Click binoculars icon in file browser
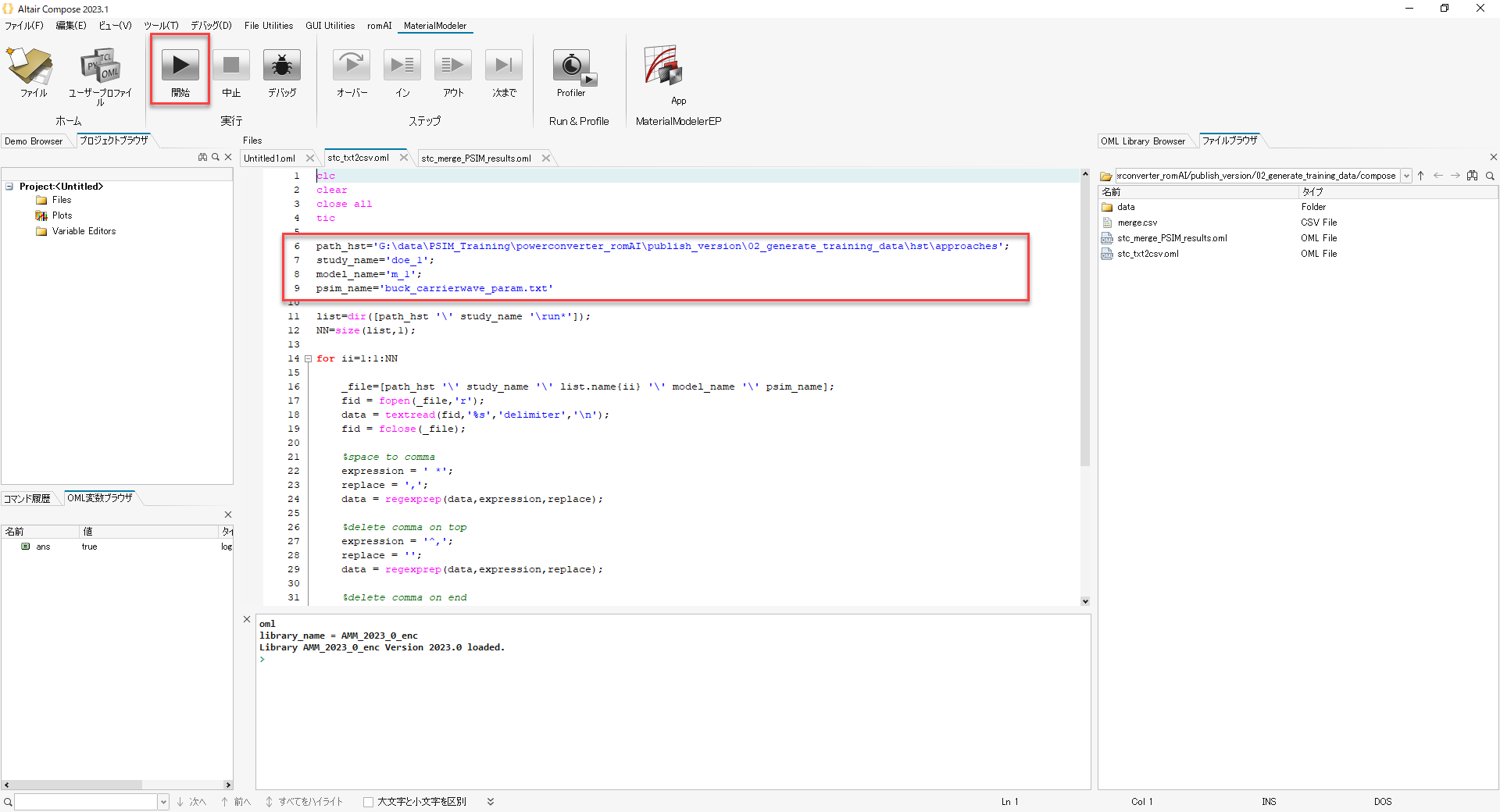This screenshot has height=812, width=1500. coord(1473,176)
